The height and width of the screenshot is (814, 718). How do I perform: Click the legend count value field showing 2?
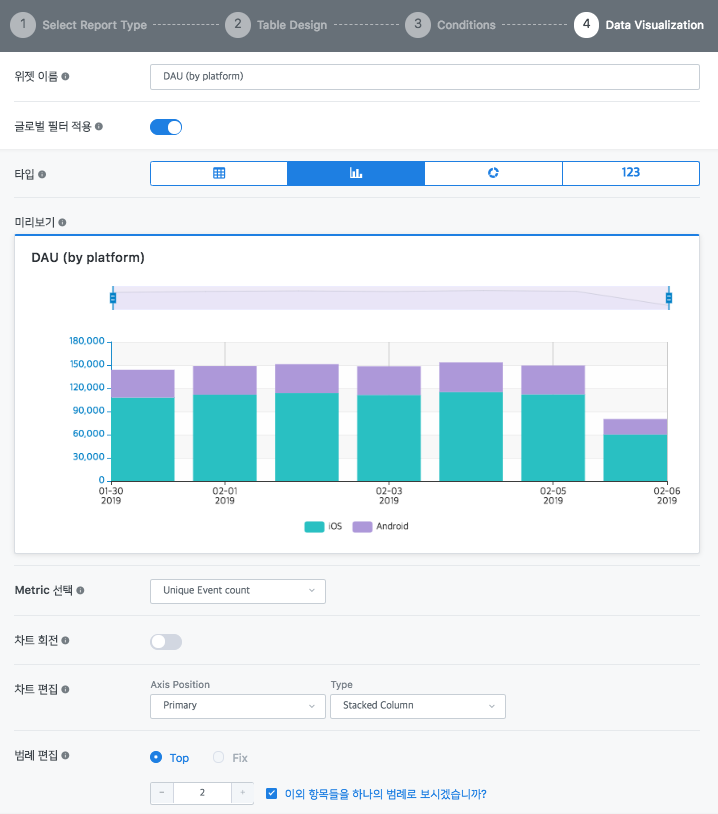coord(202,793)
